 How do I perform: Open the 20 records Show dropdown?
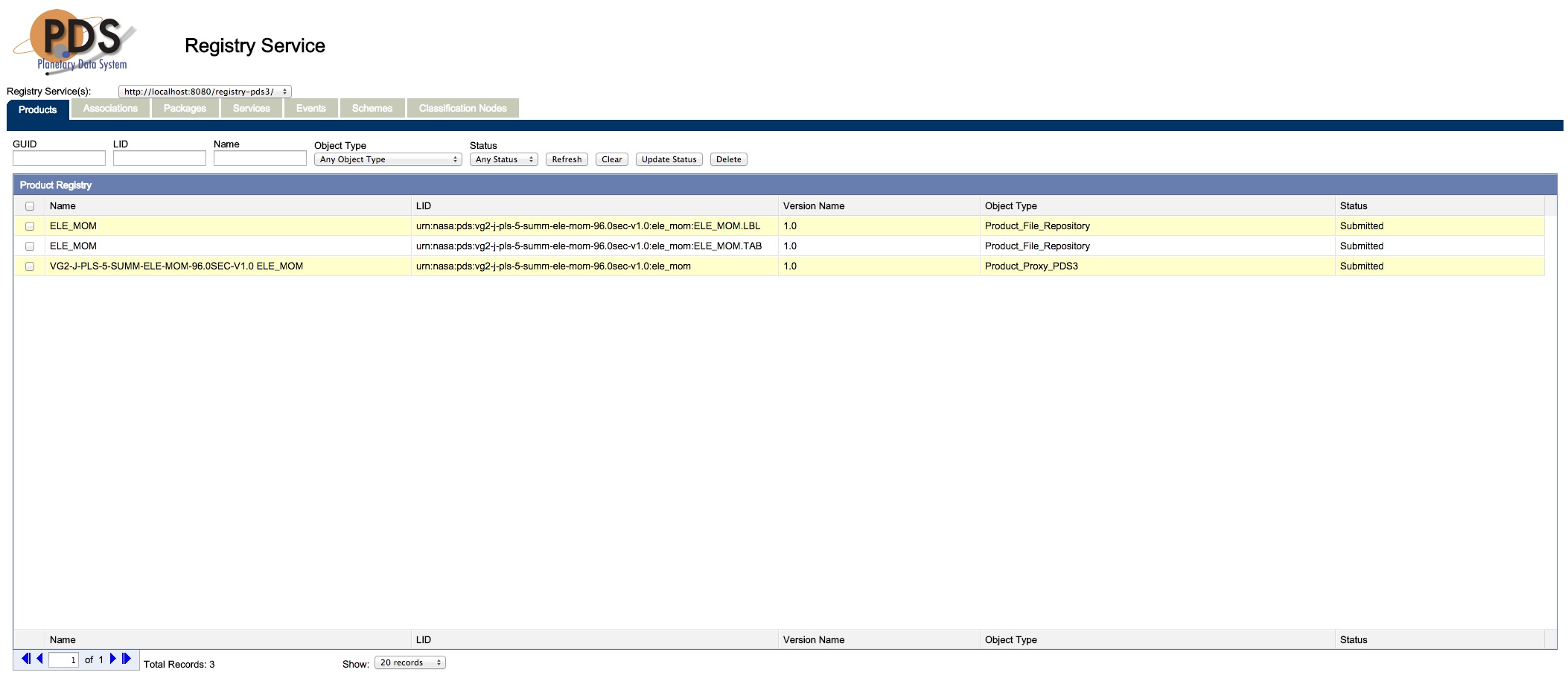[410, 662]
